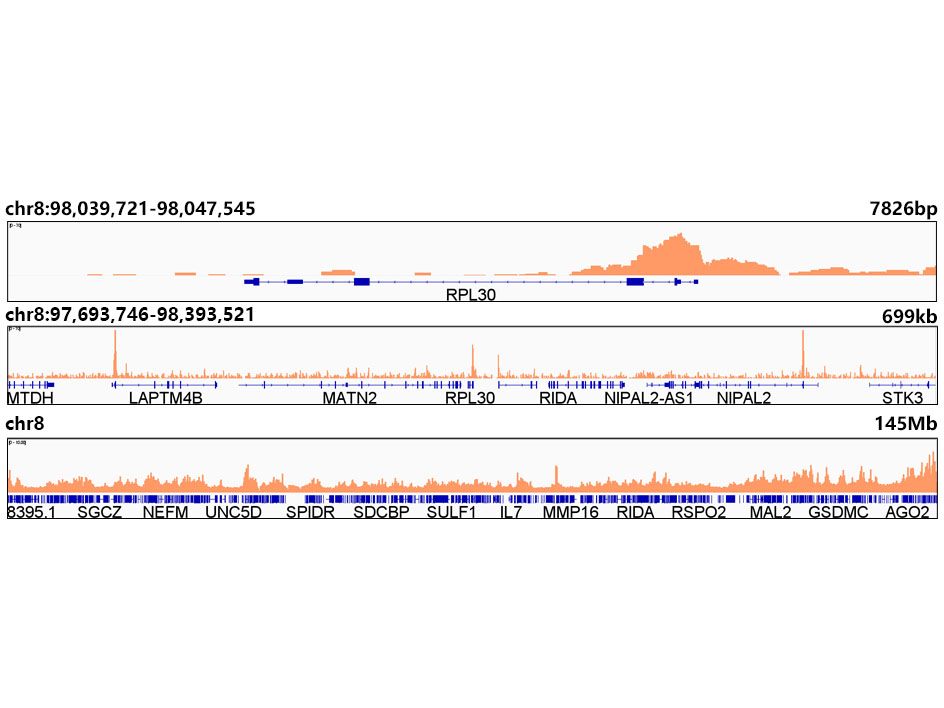Viewport: 944px width, 708px height.
Task: Click the data range label on the top track
Action: click(x=15, y=227)
